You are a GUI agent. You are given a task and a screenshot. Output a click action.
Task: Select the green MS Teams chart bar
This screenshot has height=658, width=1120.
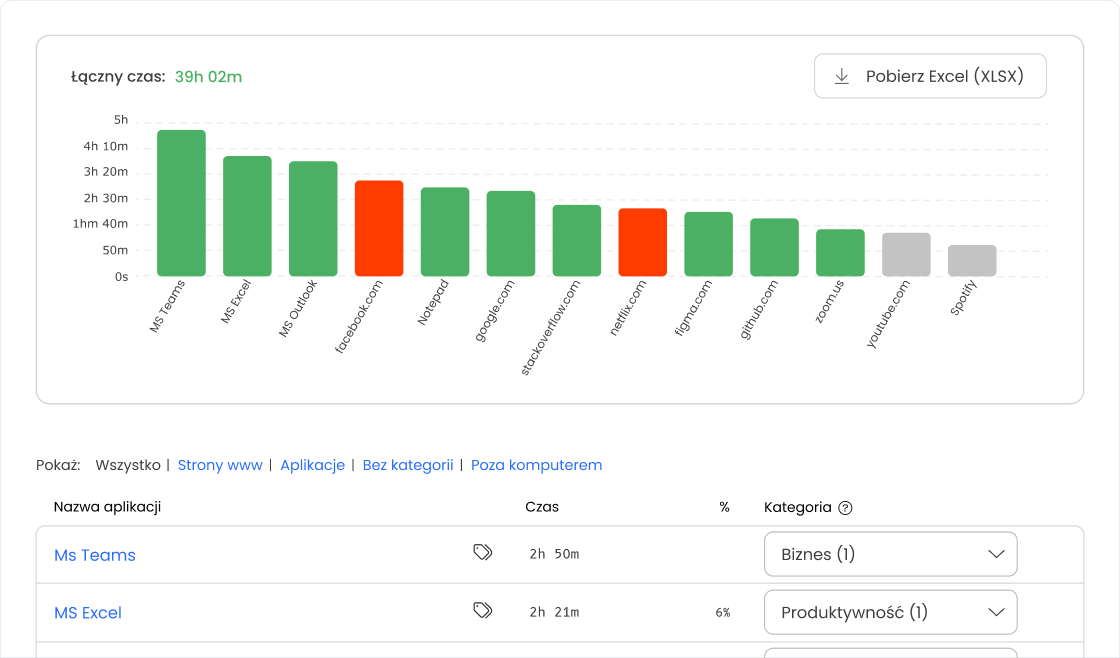pyautogui.click(x=181, y=204)
